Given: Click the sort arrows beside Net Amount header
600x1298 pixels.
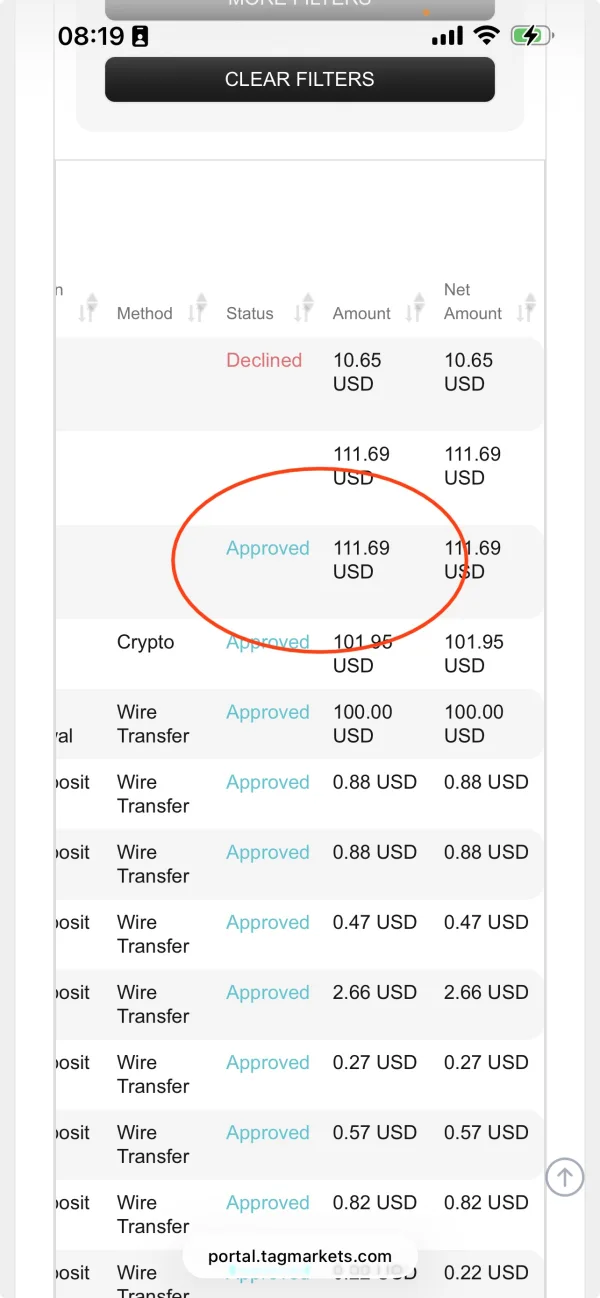Looking at the screenshot, I should coord(527,306).
